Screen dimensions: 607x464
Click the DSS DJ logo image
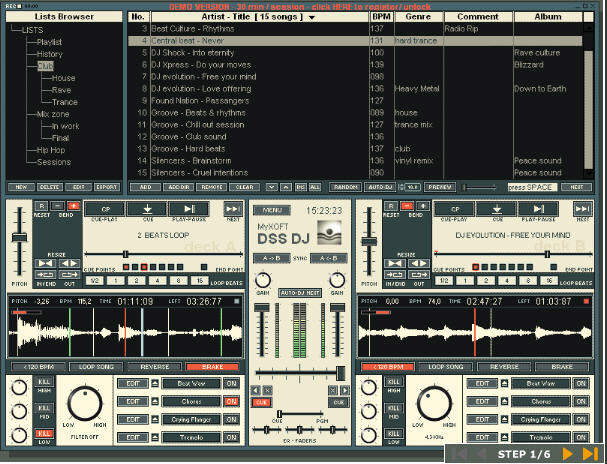point(329,233)
